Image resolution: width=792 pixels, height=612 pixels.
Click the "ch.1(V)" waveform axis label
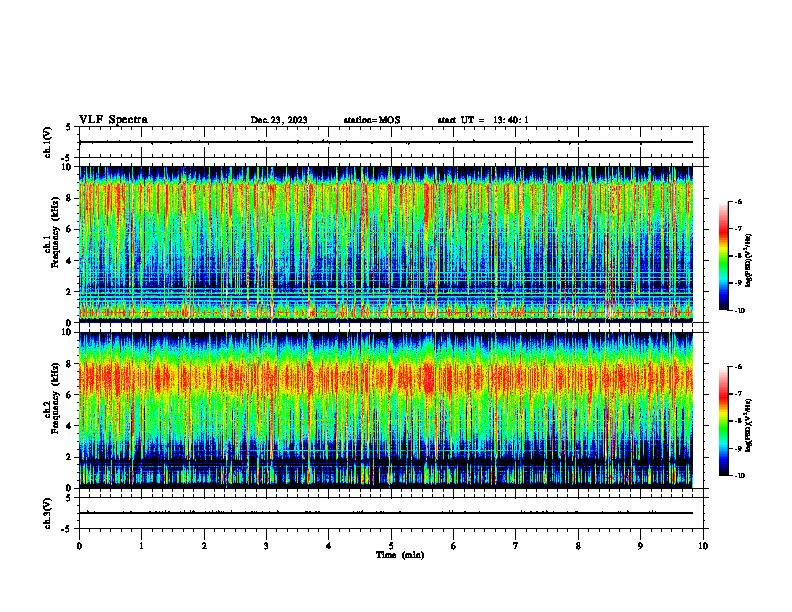pos(48,142)
